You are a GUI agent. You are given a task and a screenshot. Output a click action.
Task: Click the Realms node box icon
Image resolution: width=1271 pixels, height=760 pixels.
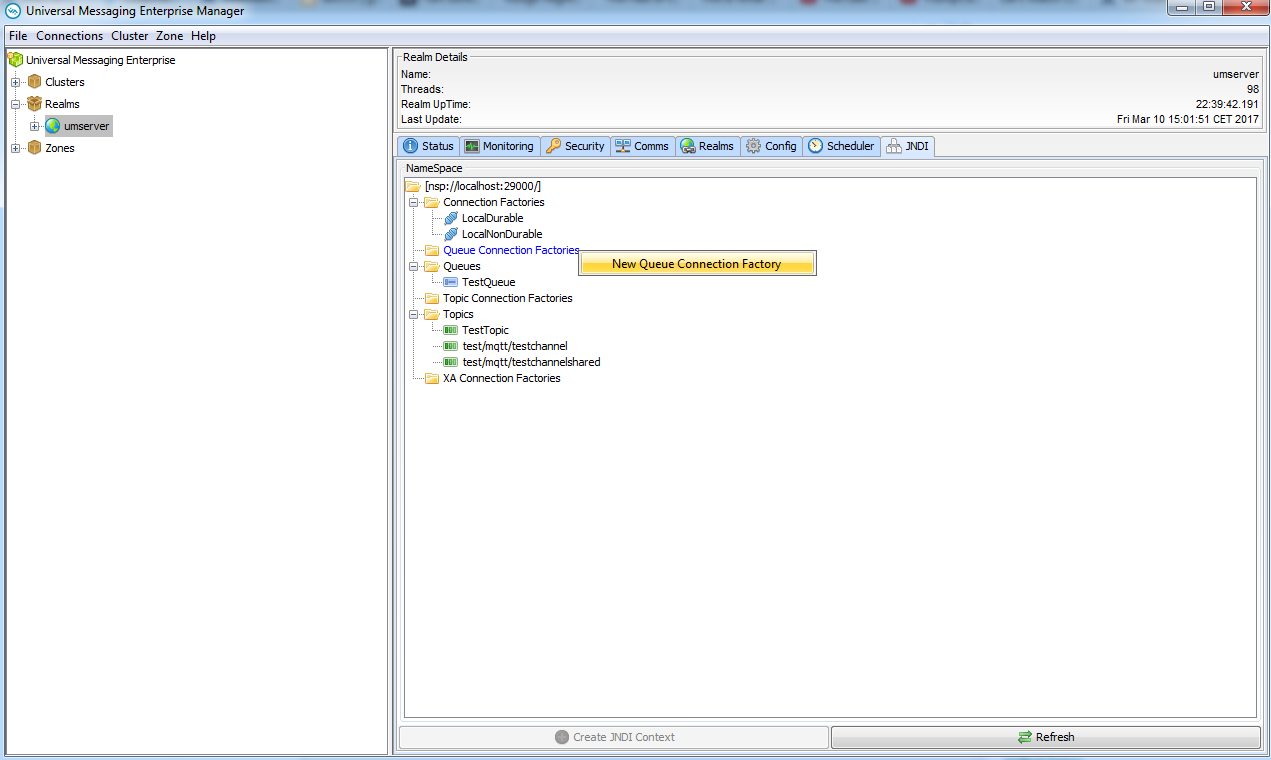tap(35, 104)
